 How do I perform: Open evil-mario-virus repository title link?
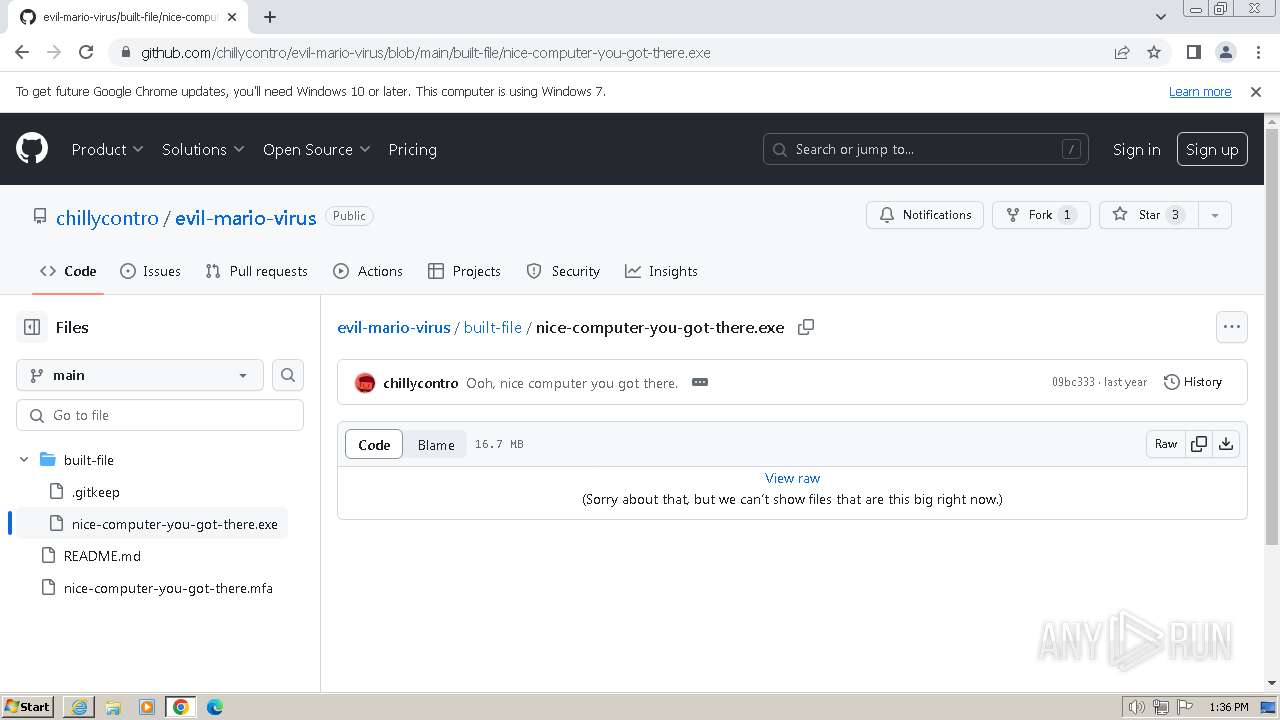tap(246, 217)
